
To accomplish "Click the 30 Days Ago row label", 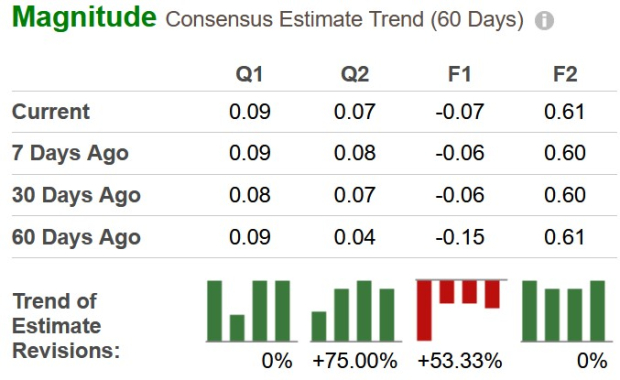I will 76,195.
